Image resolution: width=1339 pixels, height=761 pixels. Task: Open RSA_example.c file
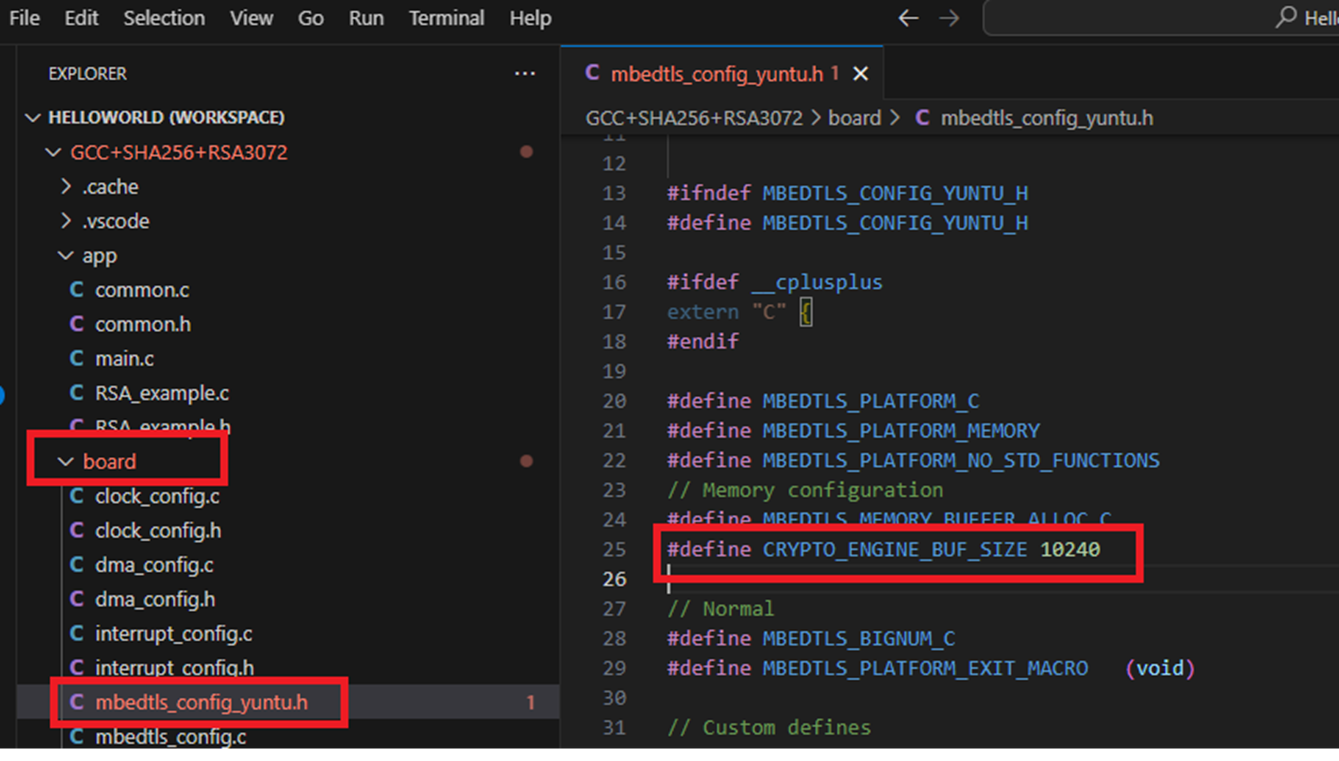click(x=162, y=393)
